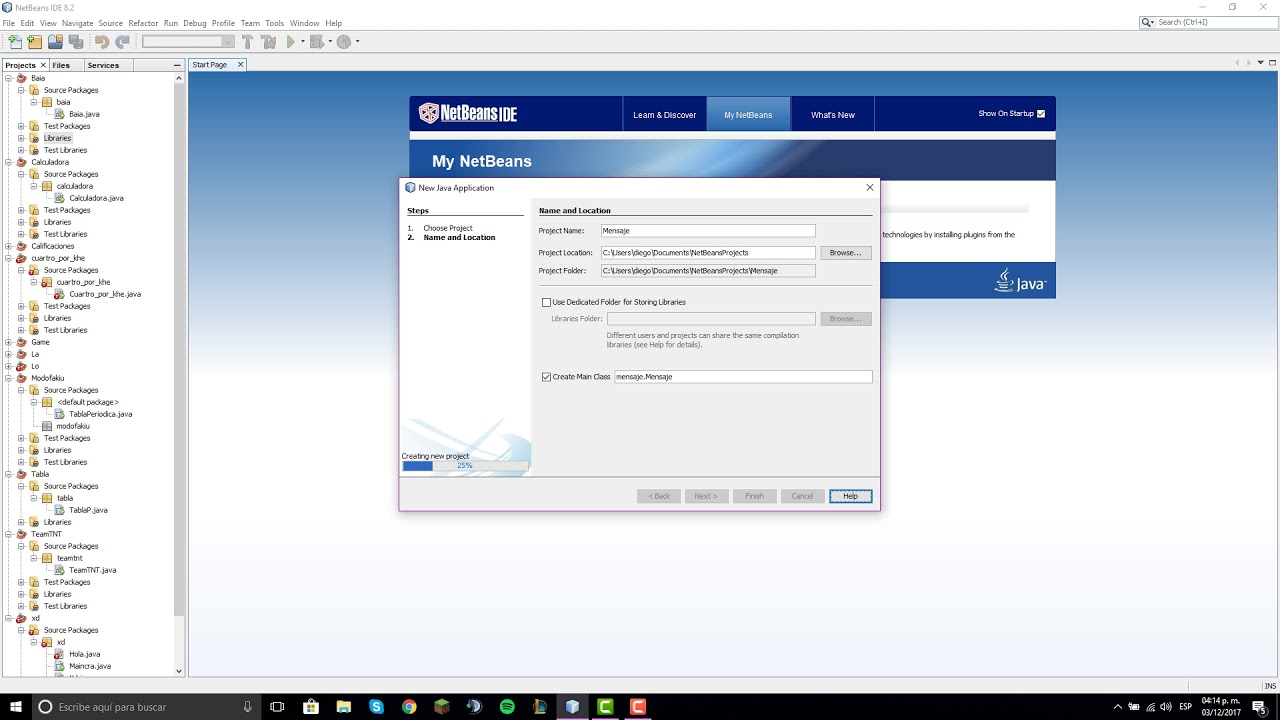This screenshot has width=1280, height=720.
Task: Switch to the Services tab
Action: [103, 65]
